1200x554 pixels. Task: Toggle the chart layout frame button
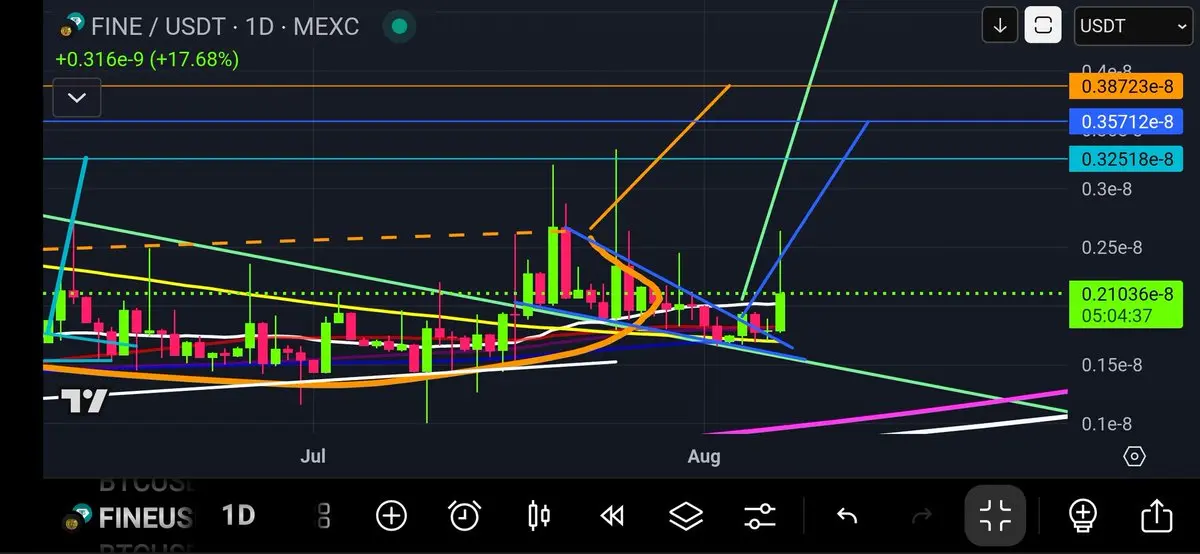coord(1043,26)
